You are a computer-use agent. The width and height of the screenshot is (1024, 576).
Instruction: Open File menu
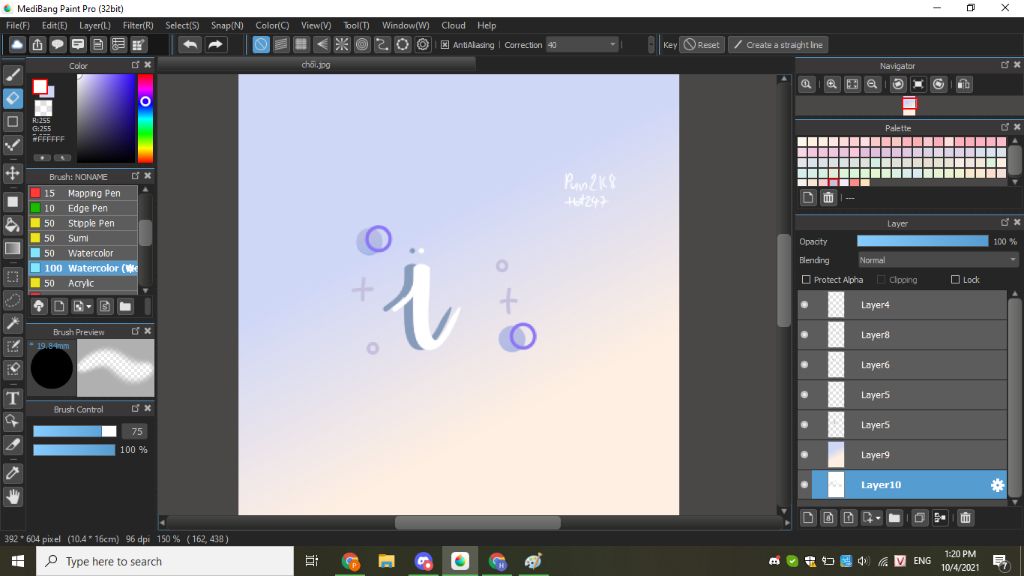18,25
